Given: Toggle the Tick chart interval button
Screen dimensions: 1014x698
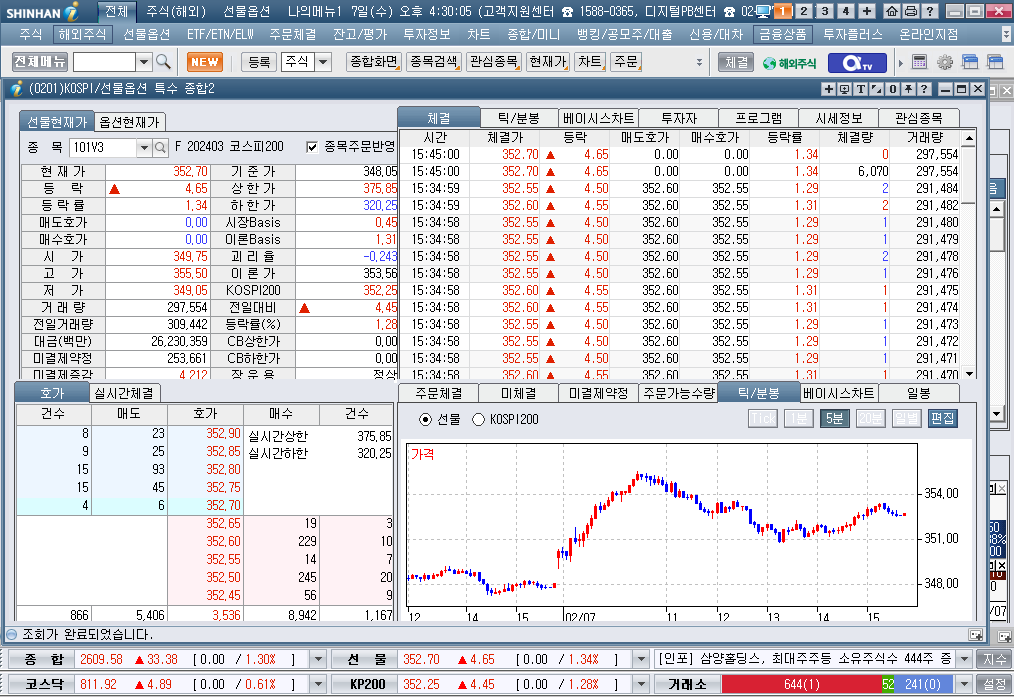Looking at the screenshot, I should click(x=763, y=419).
